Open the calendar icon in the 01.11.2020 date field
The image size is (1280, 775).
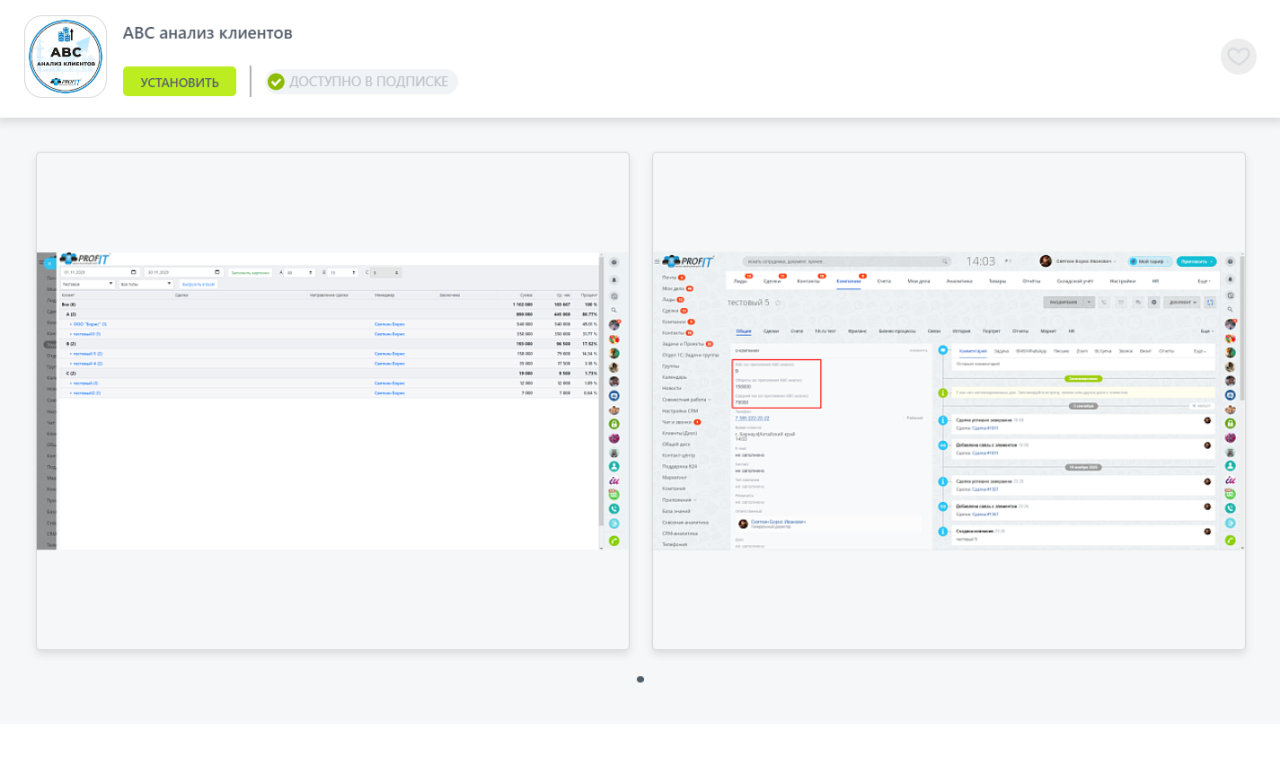tap(133, 272)
